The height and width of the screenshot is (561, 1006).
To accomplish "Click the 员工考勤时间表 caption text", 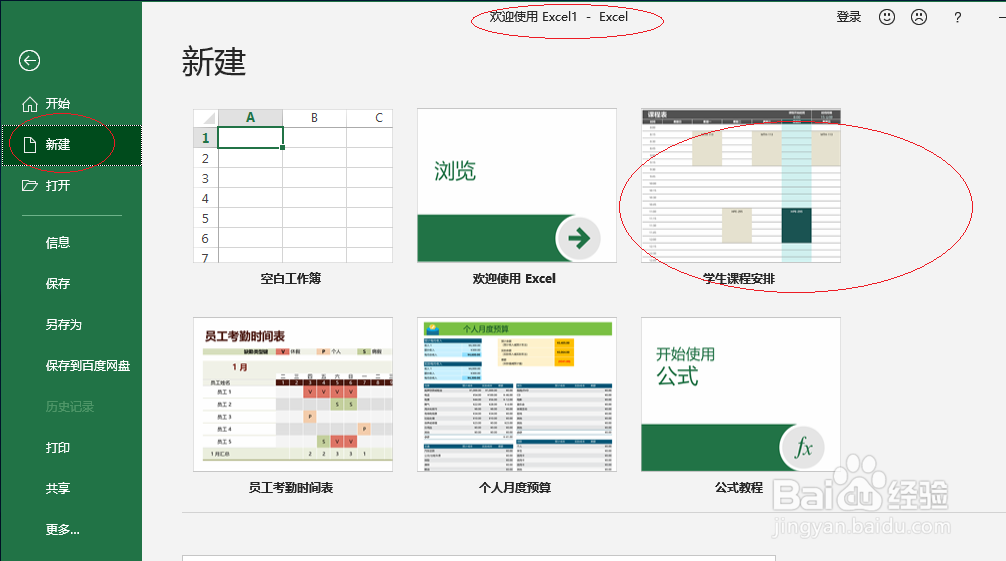I will pos(291,488).
